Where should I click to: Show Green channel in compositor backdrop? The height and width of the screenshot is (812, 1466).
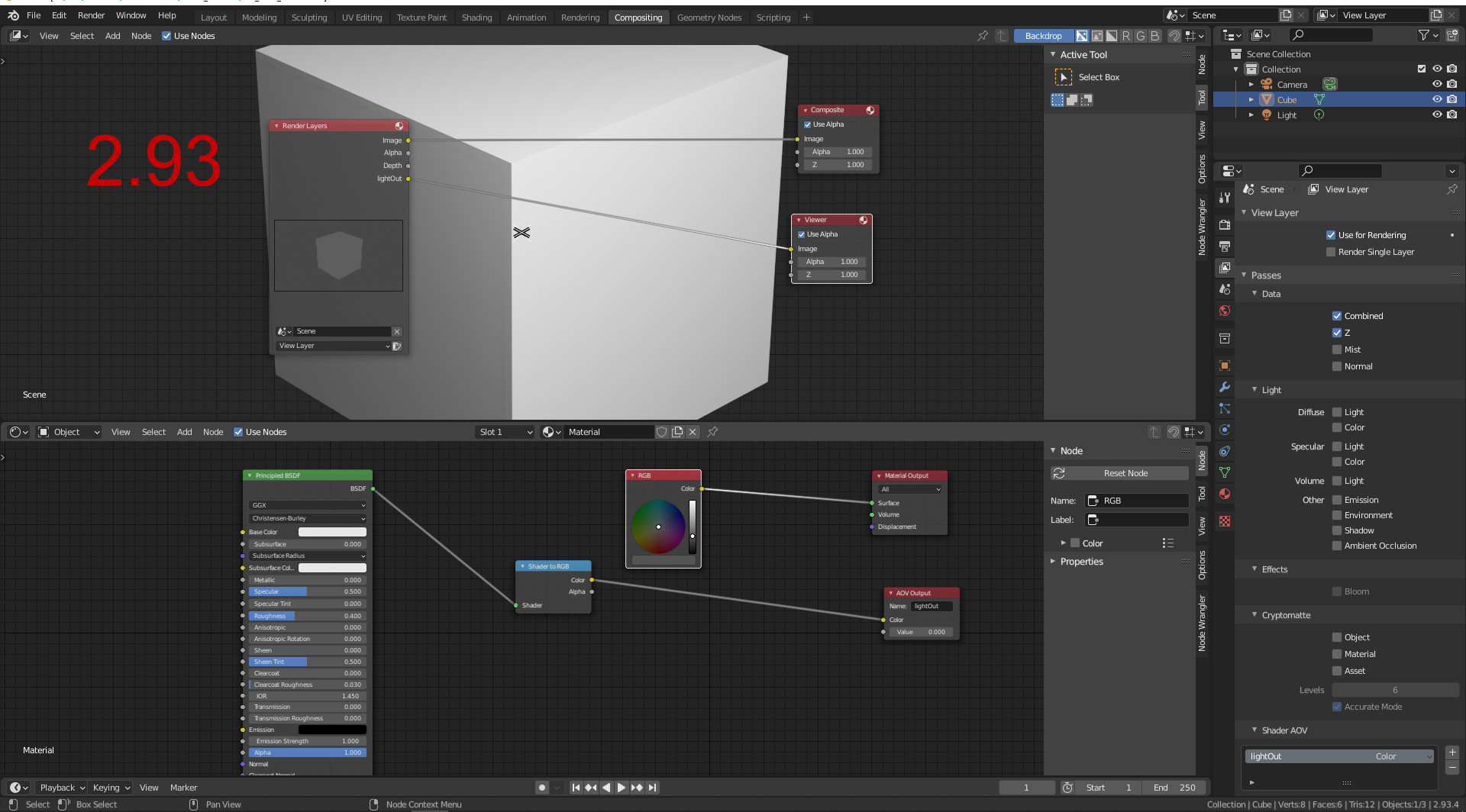[x=1141, y=36]
